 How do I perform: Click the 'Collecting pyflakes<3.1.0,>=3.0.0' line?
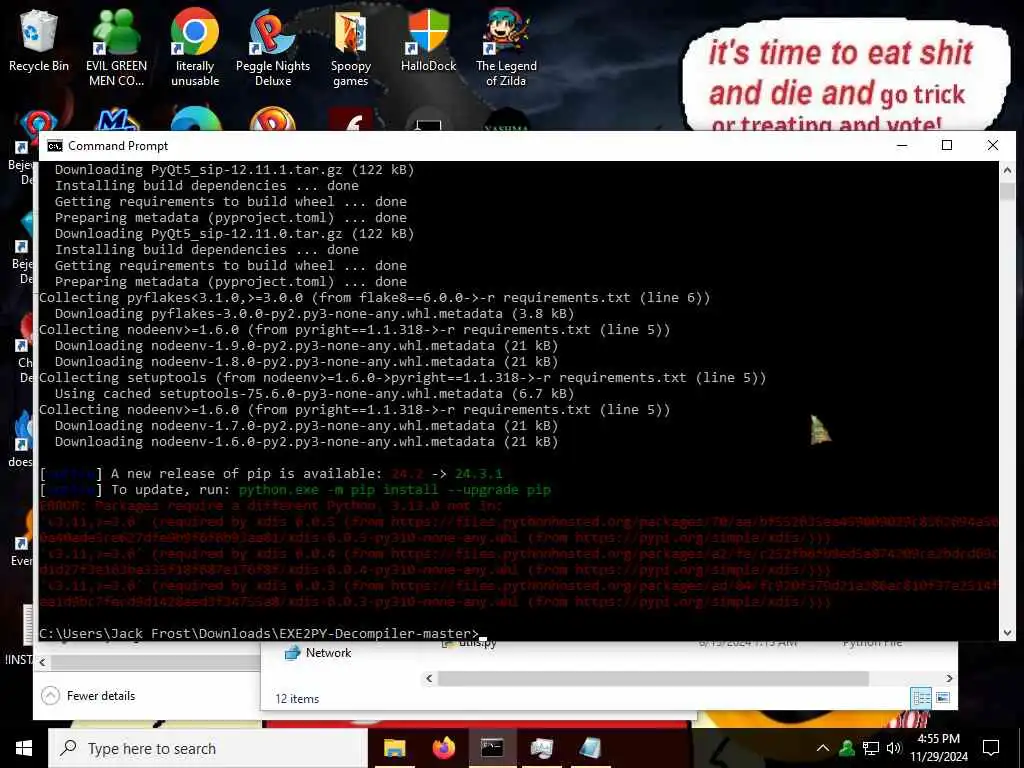point(374,298)
